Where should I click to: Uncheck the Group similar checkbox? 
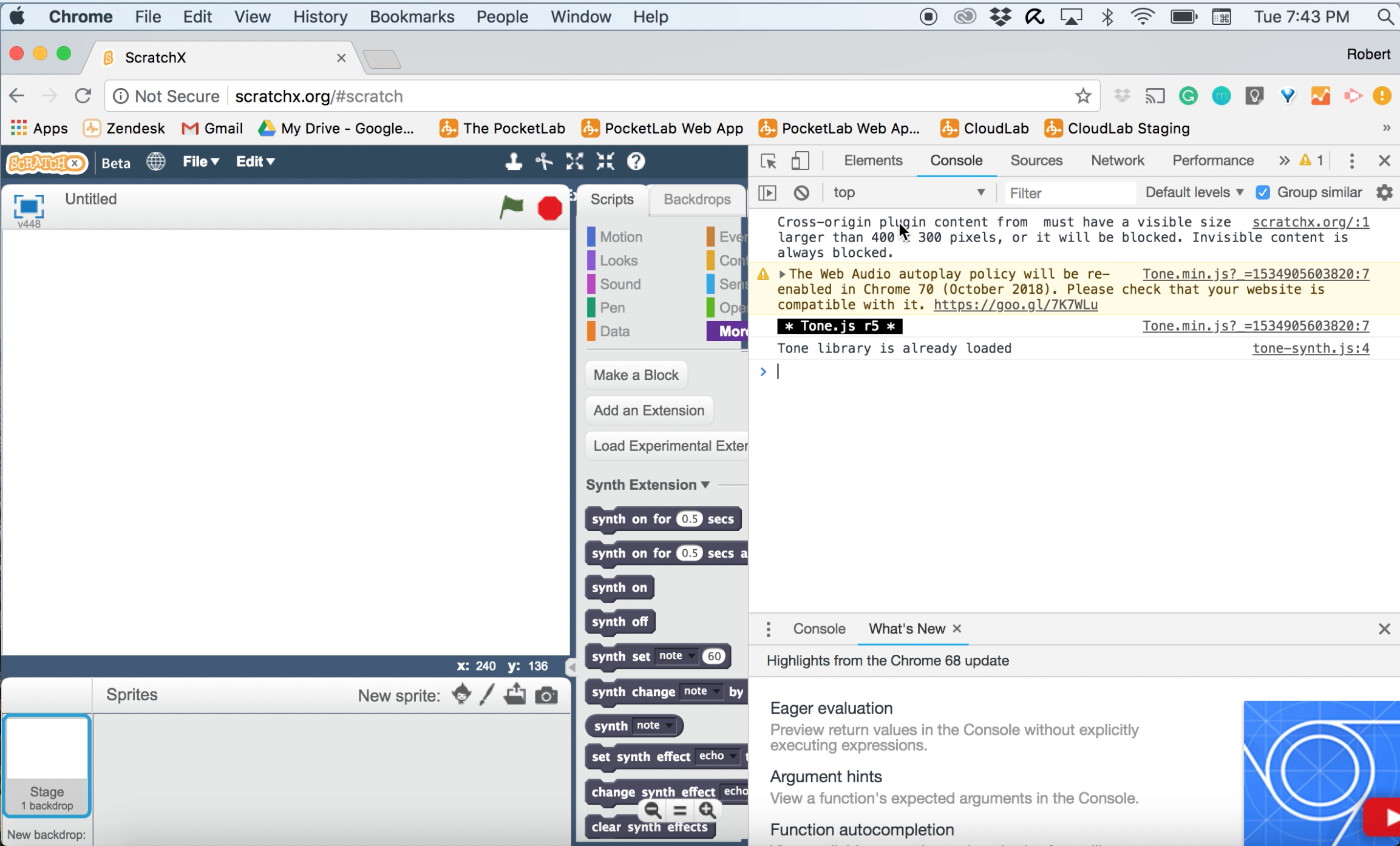pos(1263,192)
